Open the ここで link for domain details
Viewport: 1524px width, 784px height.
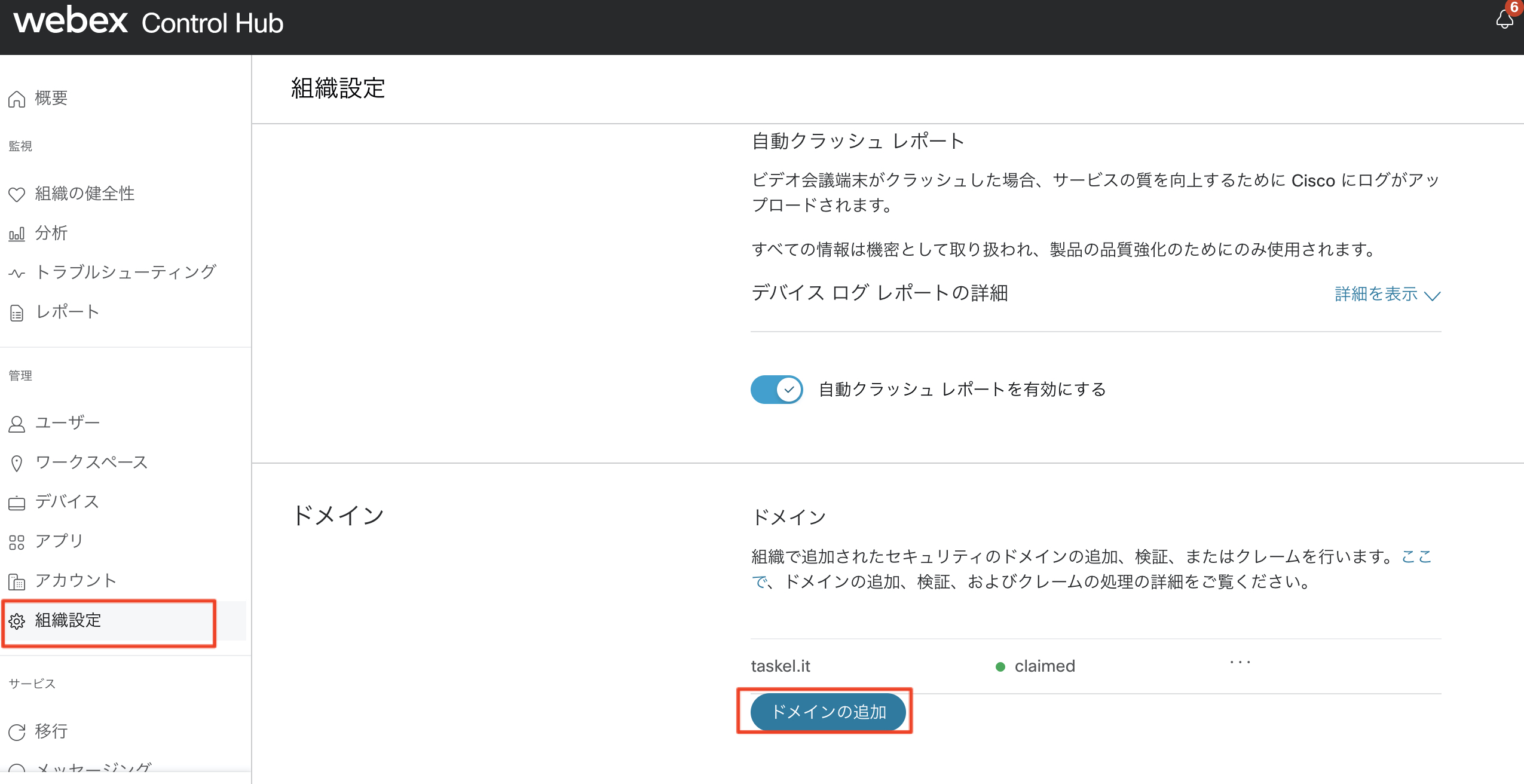coord(1416,556)
